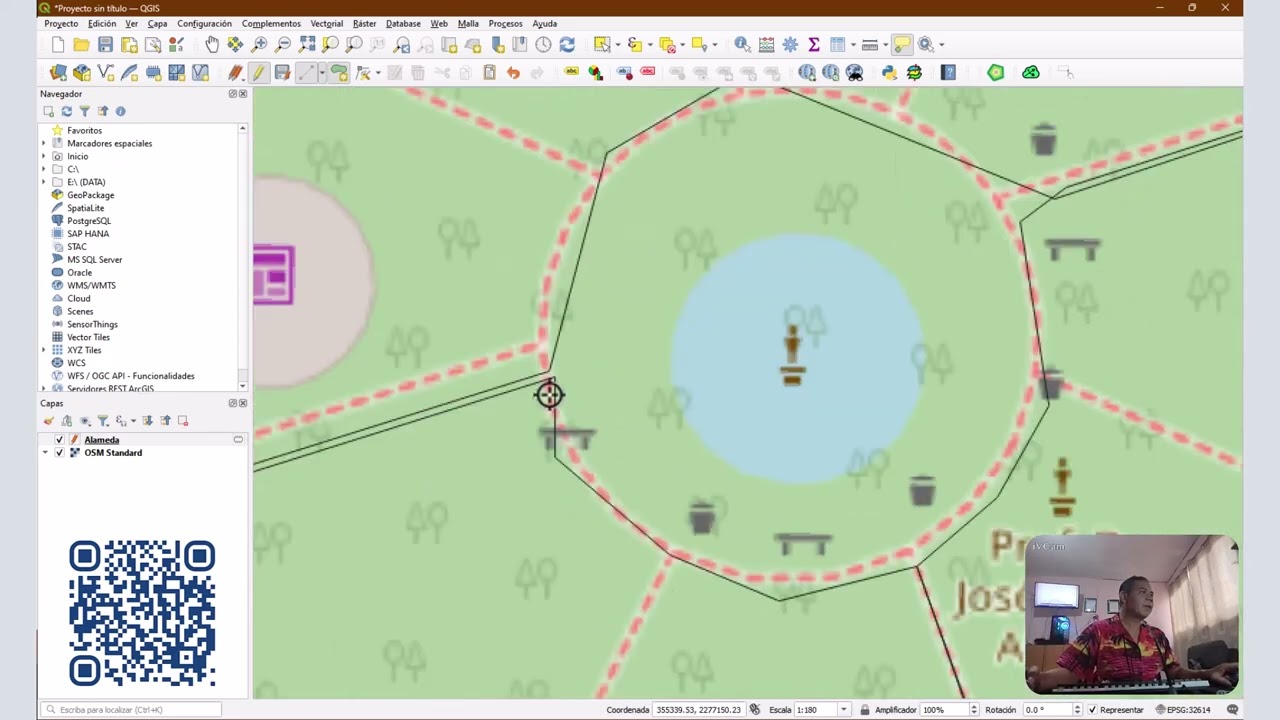Click the New GeoPackage Layer icon
Viewport: 1280px width, 720px height.
tap(82, 72)
